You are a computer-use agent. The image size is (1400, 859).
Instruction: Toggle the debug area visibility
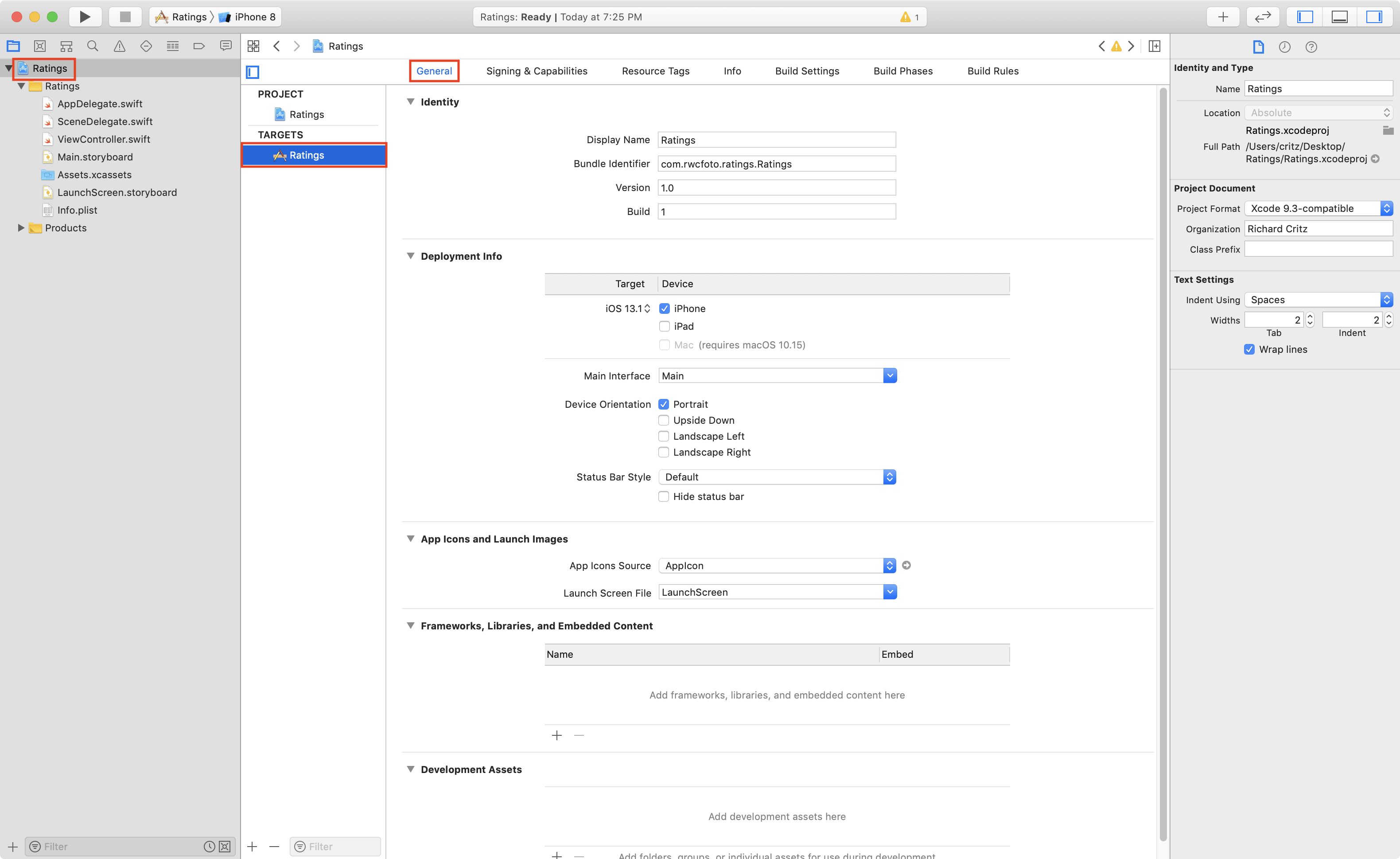1339,16
